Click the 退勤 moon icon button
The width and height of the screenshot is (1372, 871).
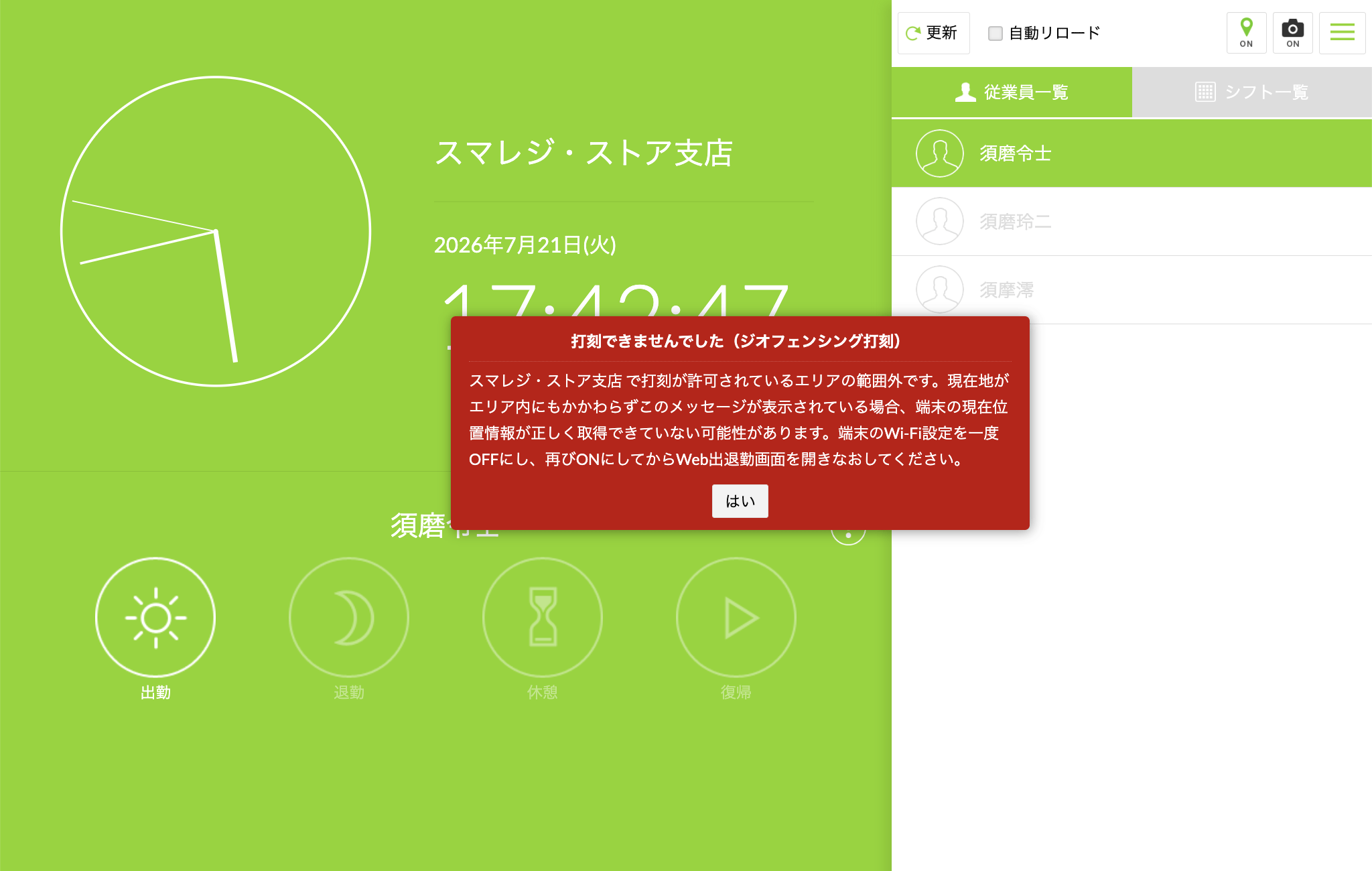tap(349, 617)
